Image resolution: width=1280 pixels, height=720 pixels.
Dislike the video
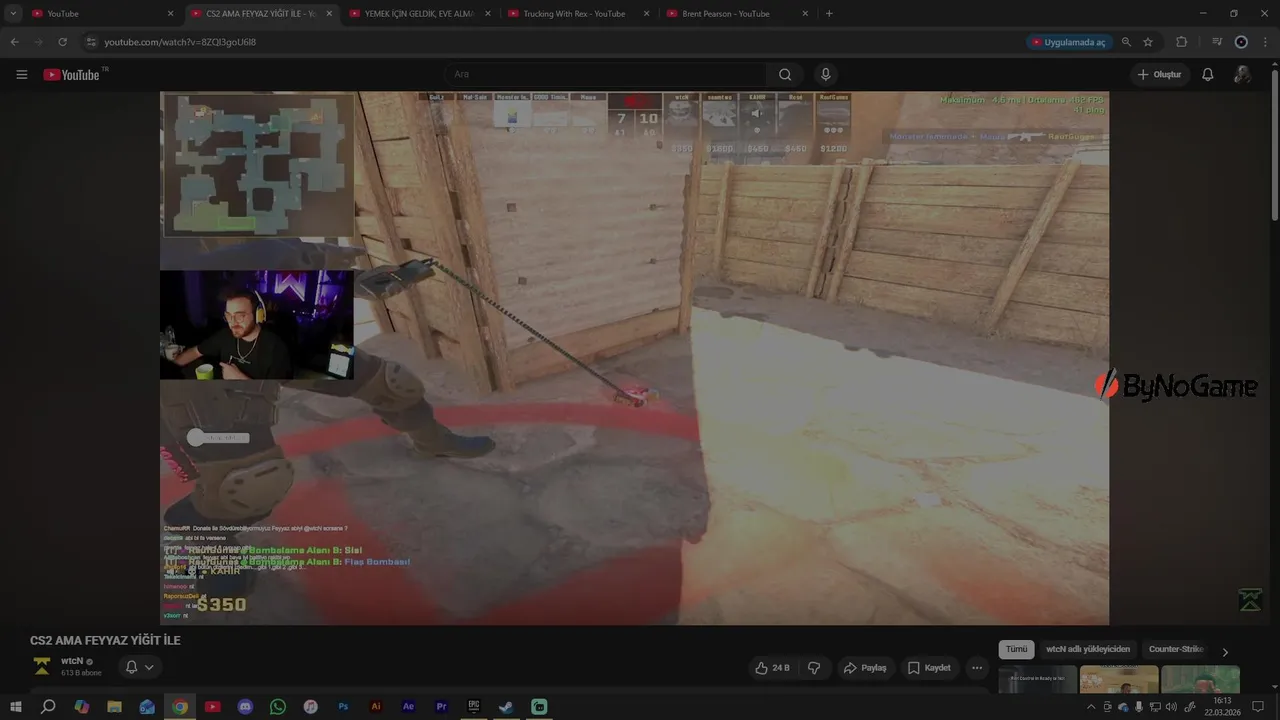pyautogui.click(x=814, y=667)
